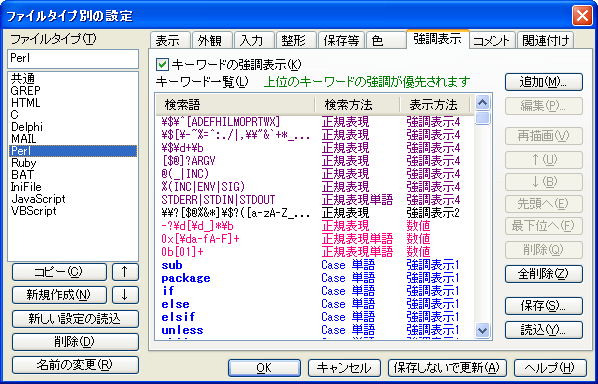Switch to the 保存等 tab

coord(341,40)
